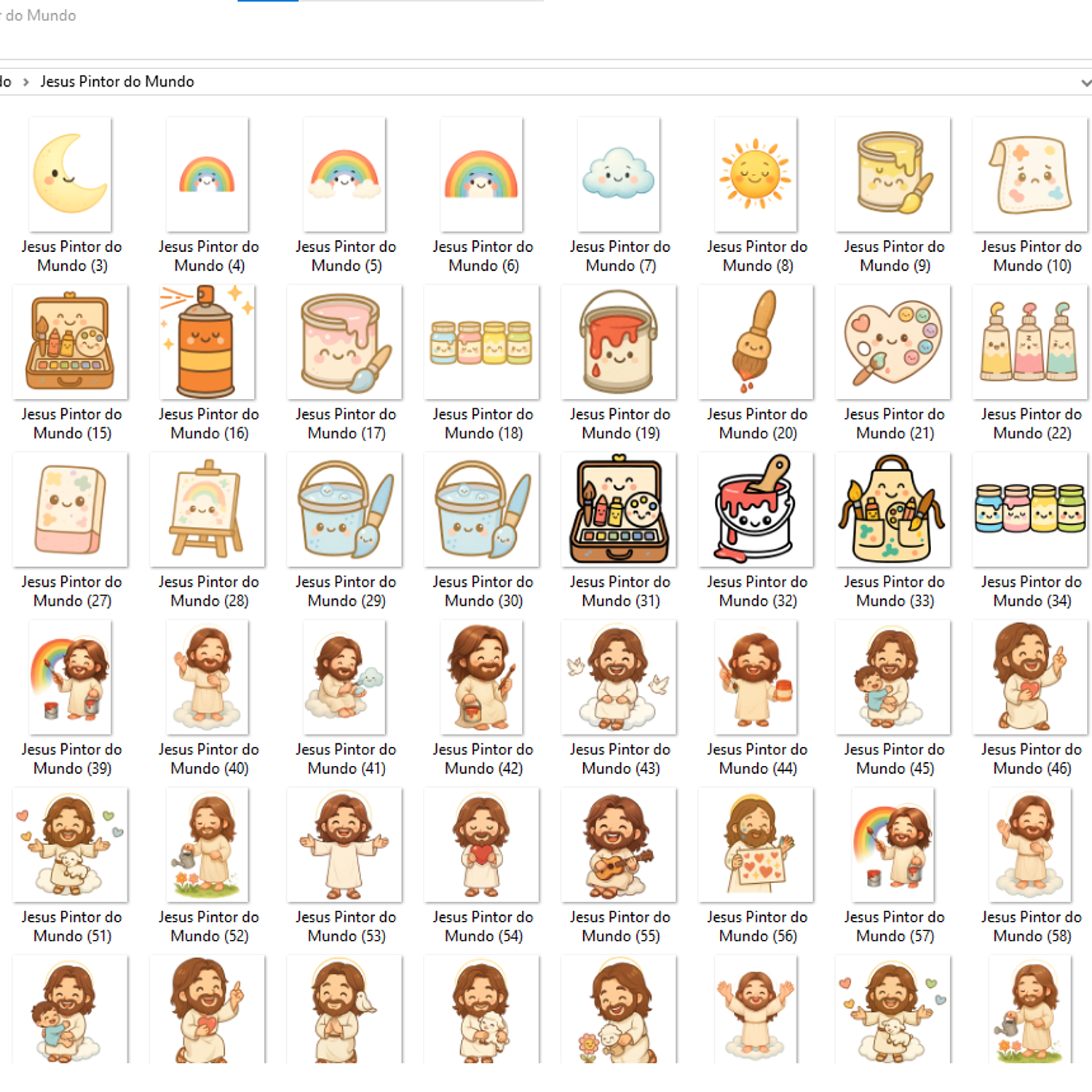
Task: Open the paint bucket image (9)
Action: (893, 175)
